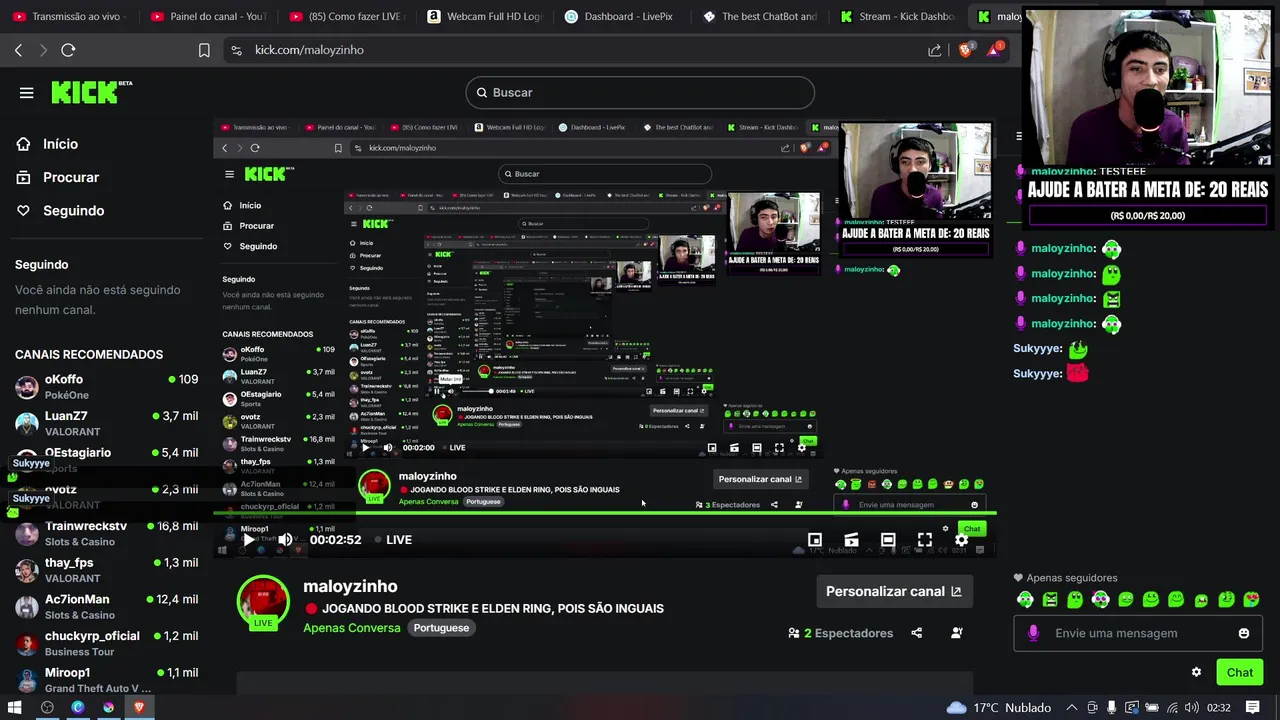Reload the kick.com page
Viewport: 1280px width, 720px height.
(x=68, y=50)
